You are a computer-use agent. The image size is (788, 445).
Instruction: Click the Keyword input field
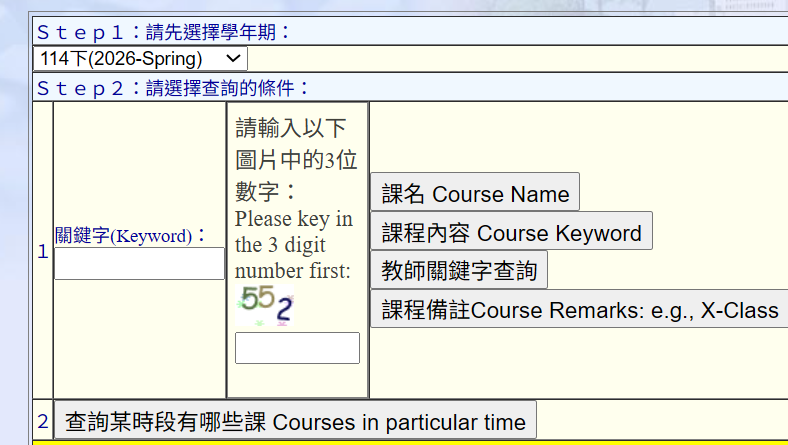pos(139,263)
